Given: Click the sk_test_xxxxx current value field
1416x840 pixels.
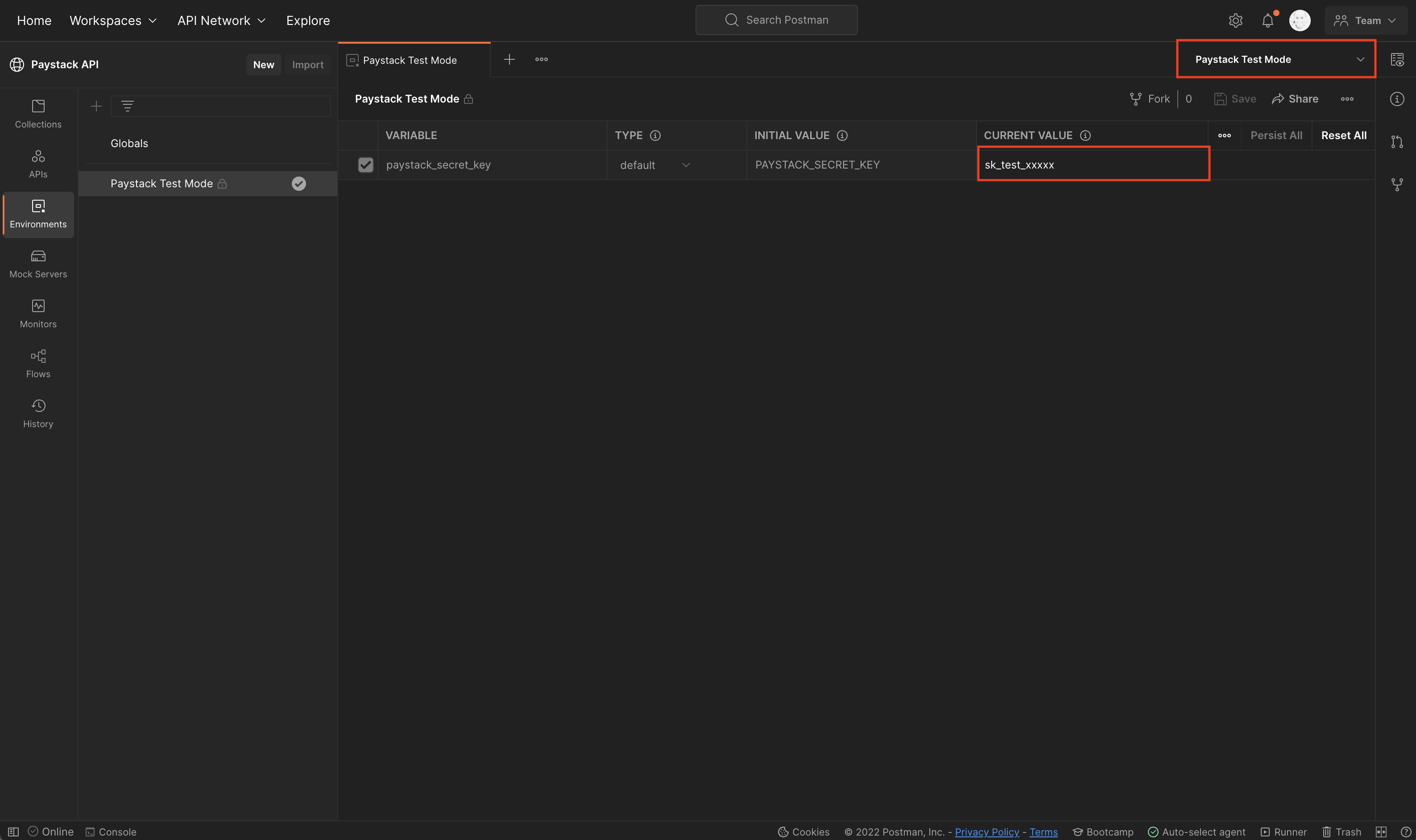Looking at the screenshot, I should click(1093, 164).
